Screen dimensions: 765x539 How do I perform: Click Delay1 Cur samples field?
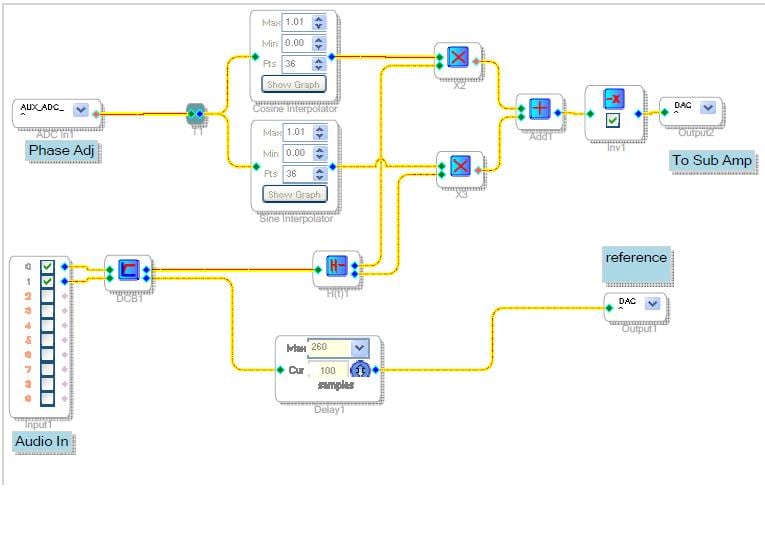click(328, 371)
